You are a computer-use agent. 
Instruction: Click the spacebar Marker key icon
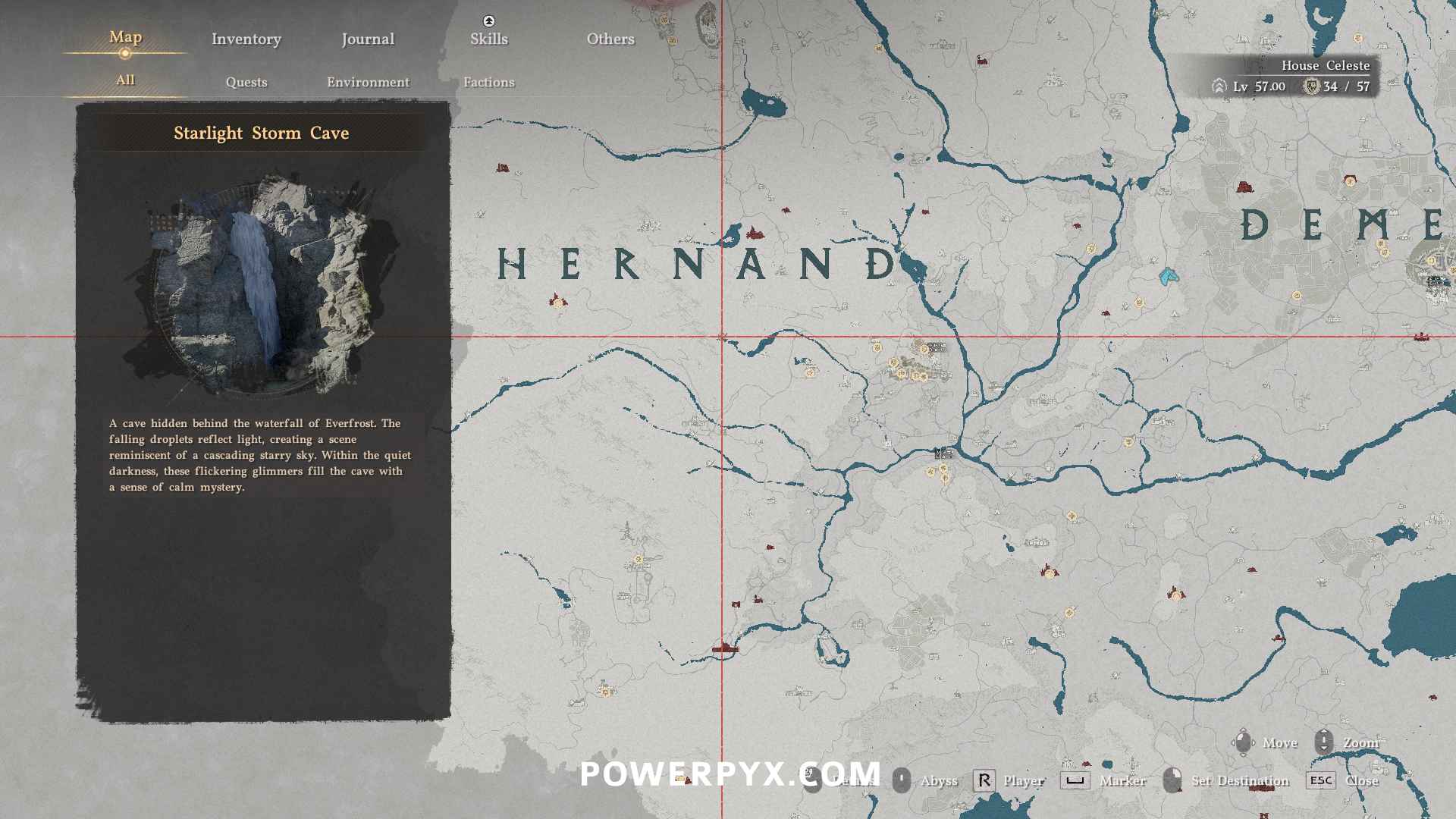pos(1075,780)
